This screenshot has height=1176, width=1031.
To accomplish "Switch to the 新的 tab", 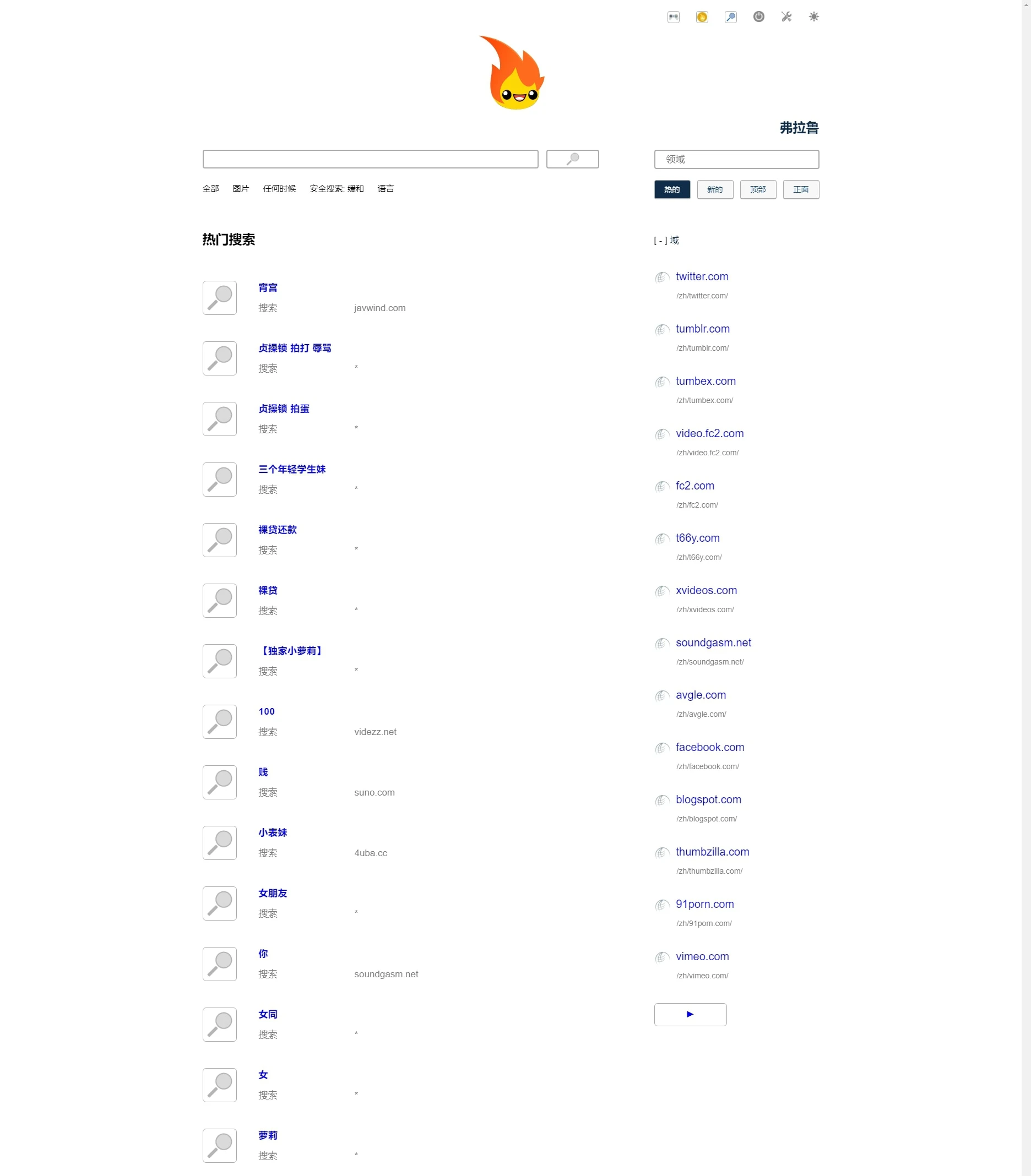I will click(x=714, y=189).
